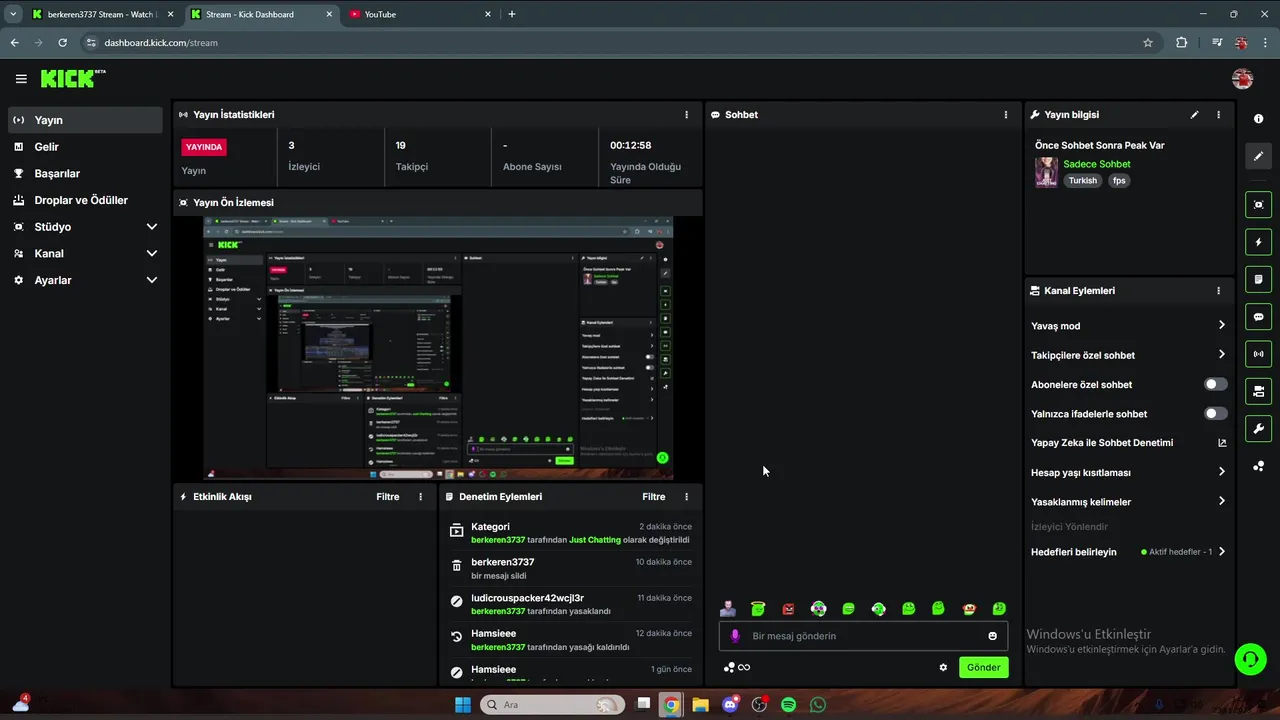Click ludicrouspacker42wcjl3r in moderation log
The image size is (1280, 720).
point(527,598)
